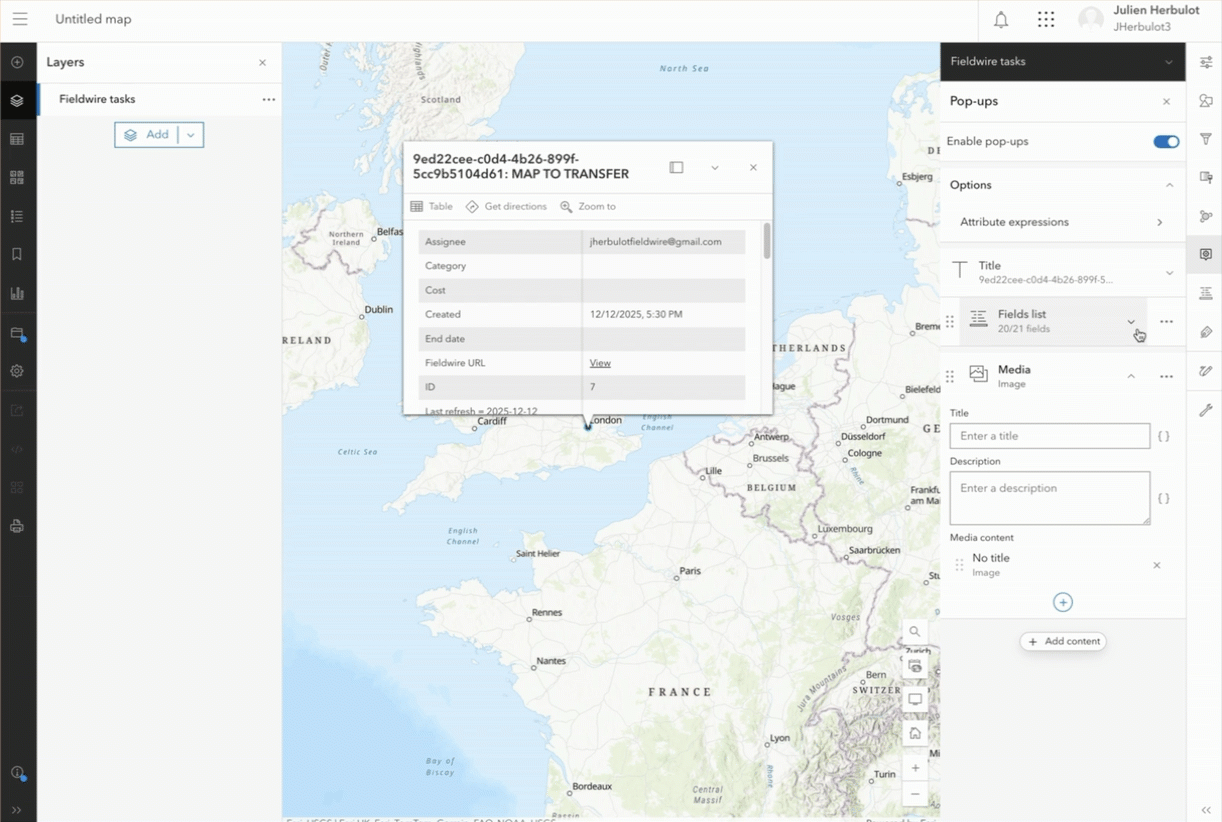Screen dimensions: 1222x822
Task: Click the notifications bell icon
Action: coord(1000,20)
